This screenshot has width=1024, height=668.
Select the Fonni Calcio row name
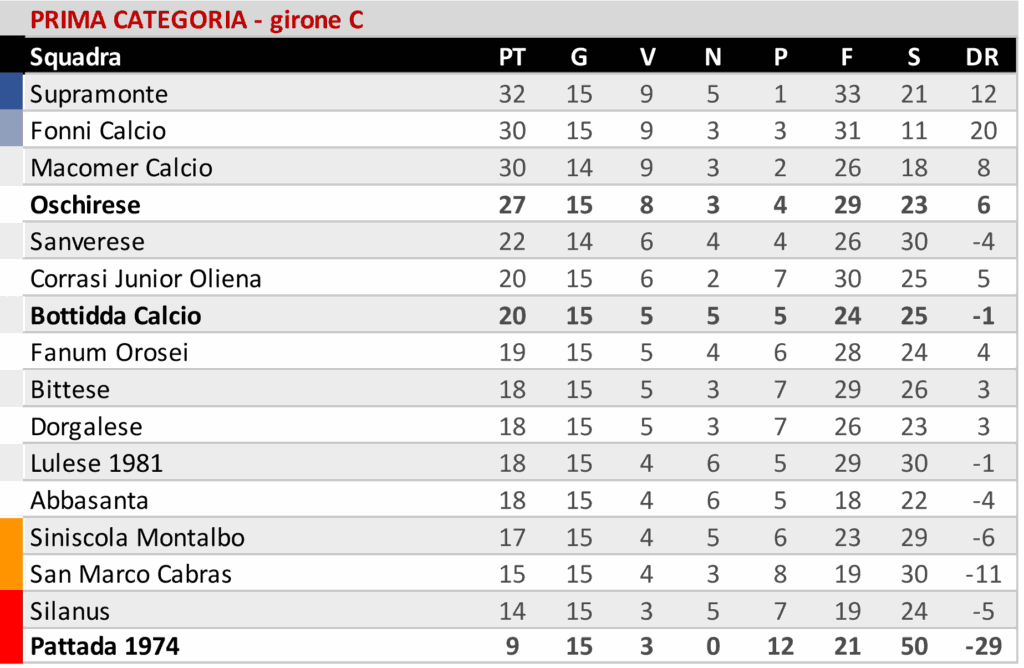pyautogui.click(x=98, y=131)
